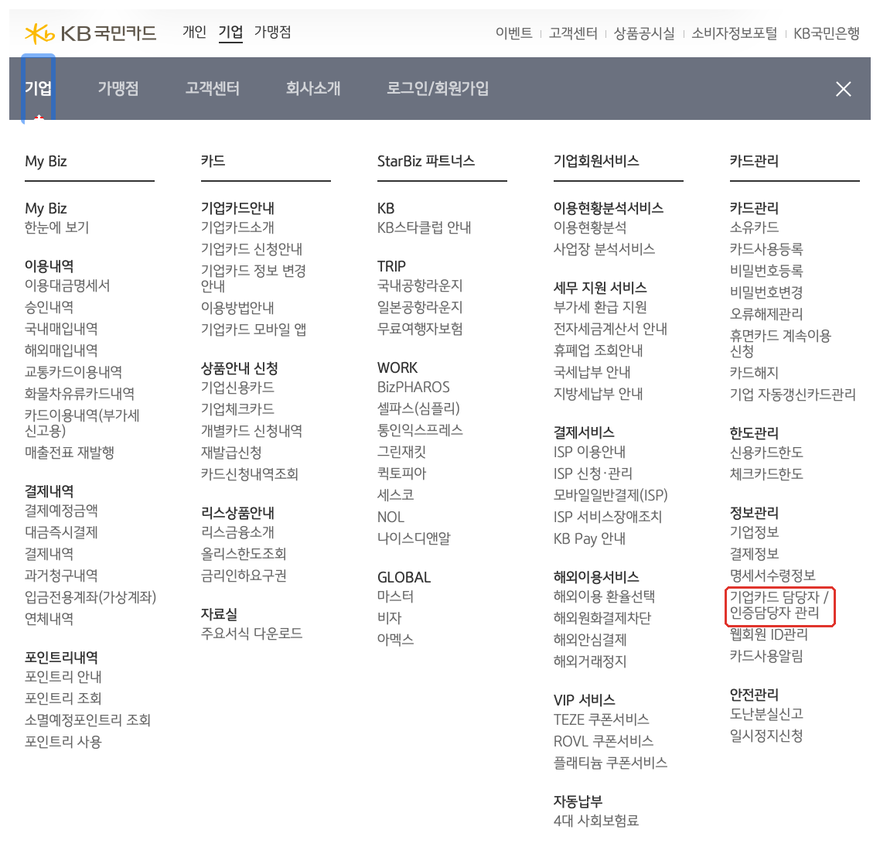Open TEZE 쿠폰서비스

tap(601, 719)
